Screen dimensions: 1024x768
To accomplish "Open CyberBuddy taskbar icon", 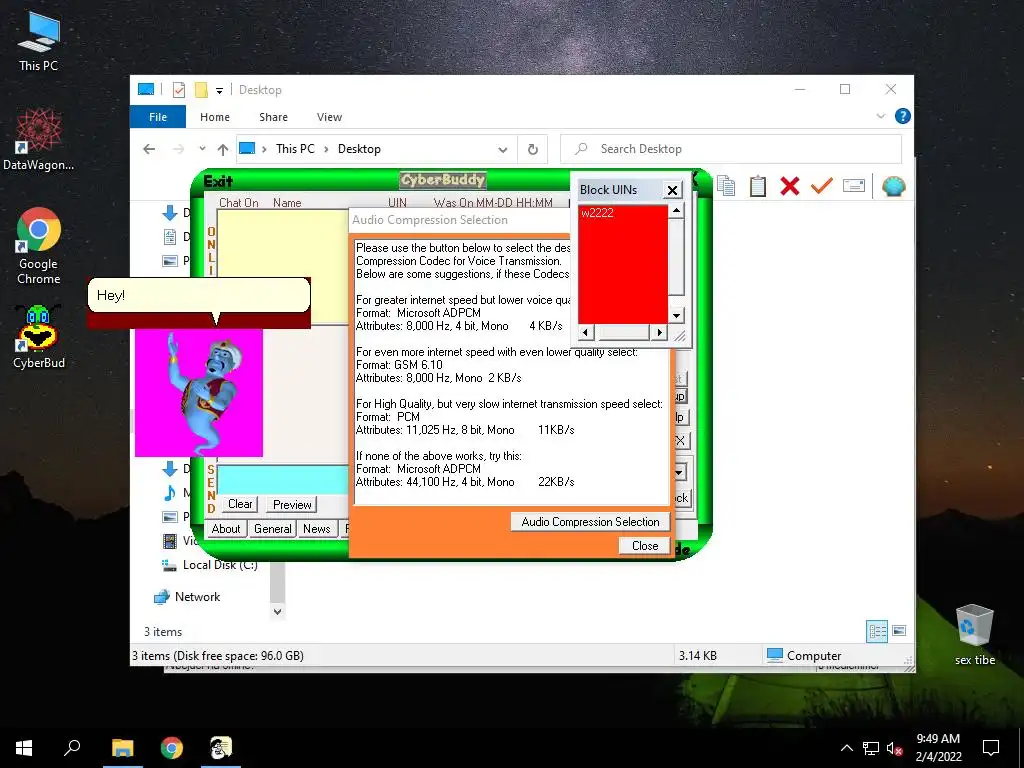I will [221, 748].
